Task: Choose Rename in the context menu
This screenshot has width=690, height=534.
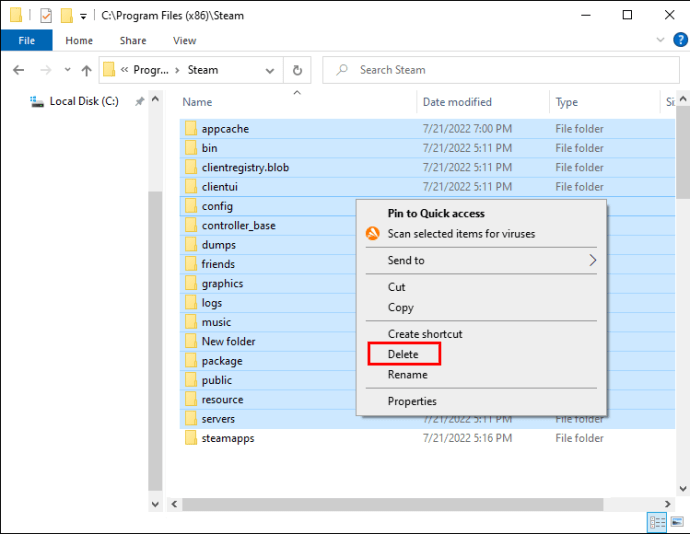Action: pyautogui.click(x=407, y=375)
